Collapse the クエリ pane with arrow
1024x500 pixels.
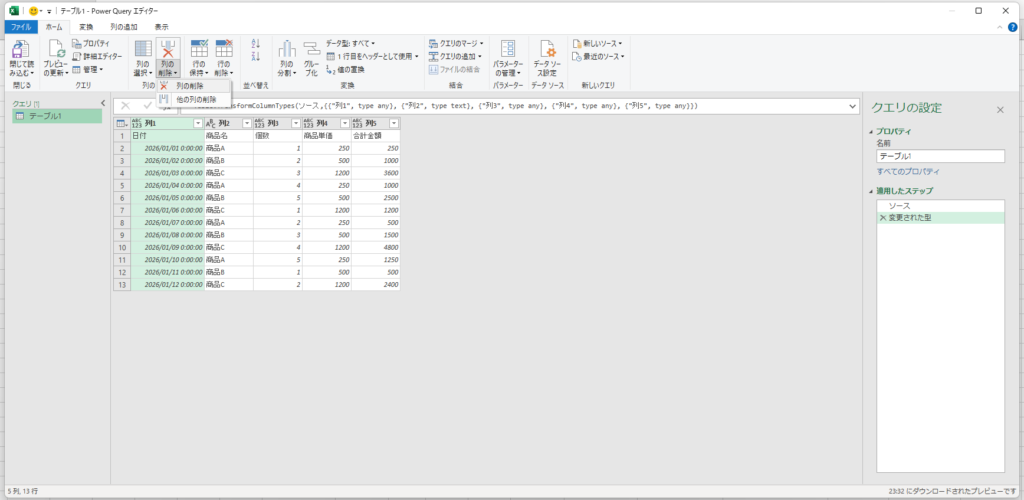click(103, 103)
